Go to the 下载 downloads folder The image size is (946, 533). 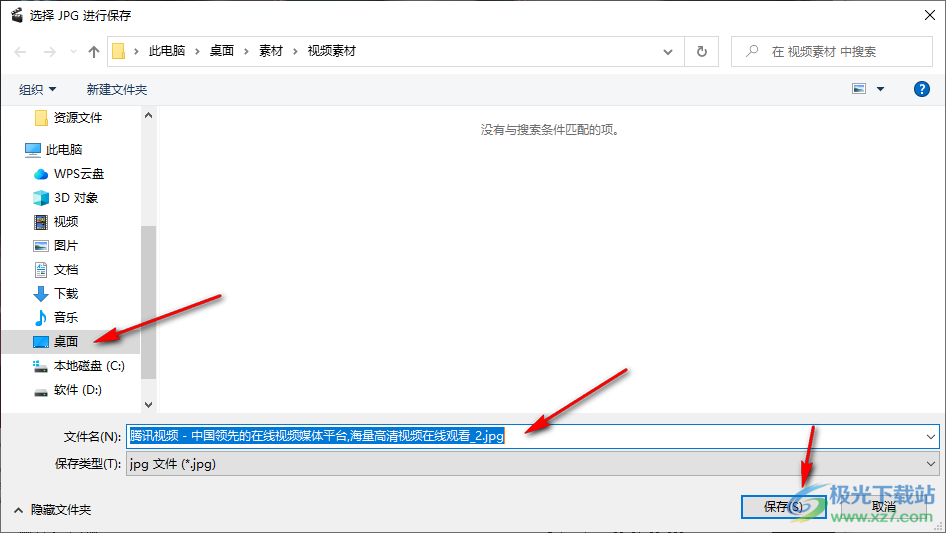point(66,294)
